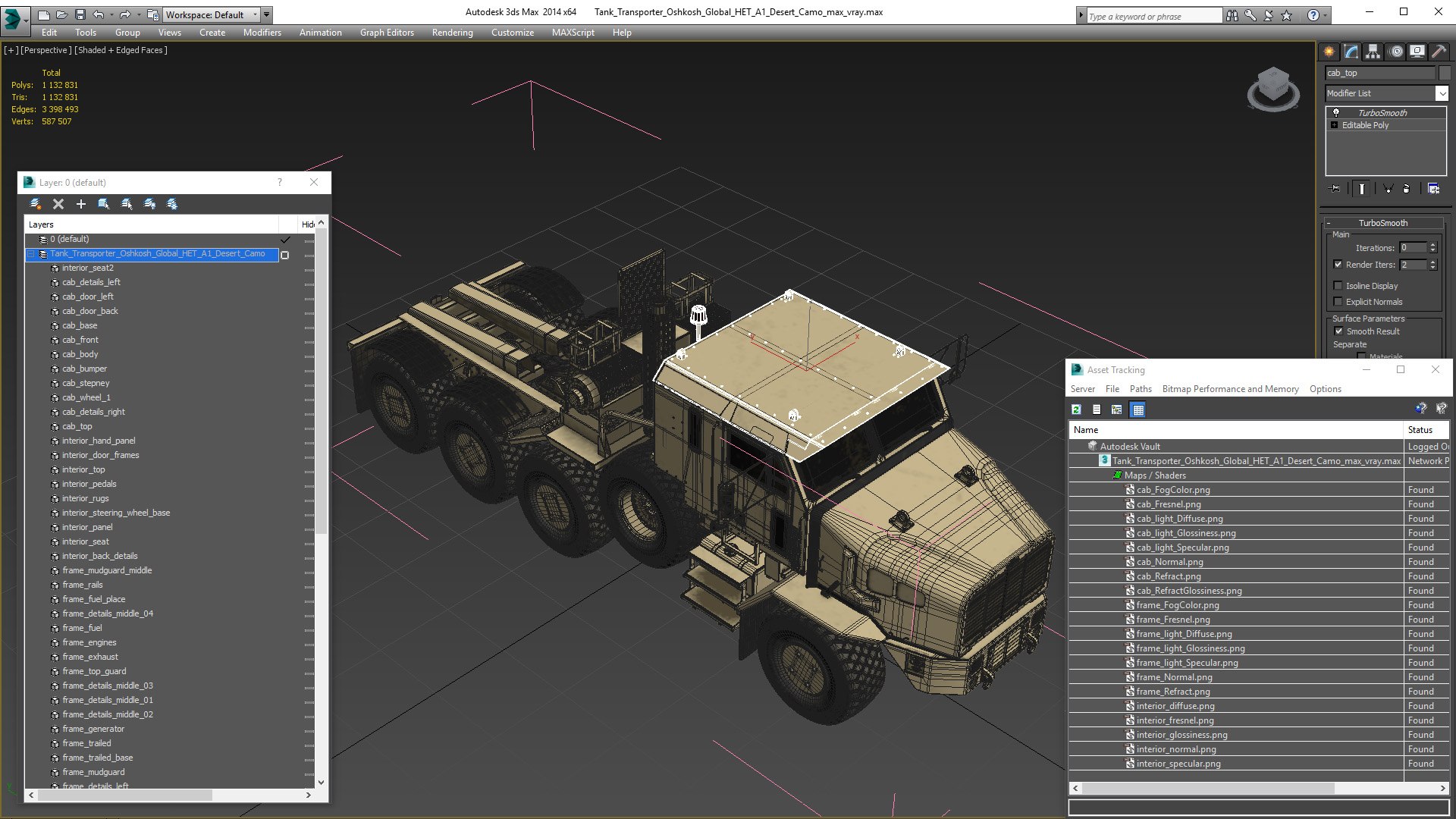Click the object color swatch beside cab_top
The image size is (1456, 819).
click(x=1444, y=73)
